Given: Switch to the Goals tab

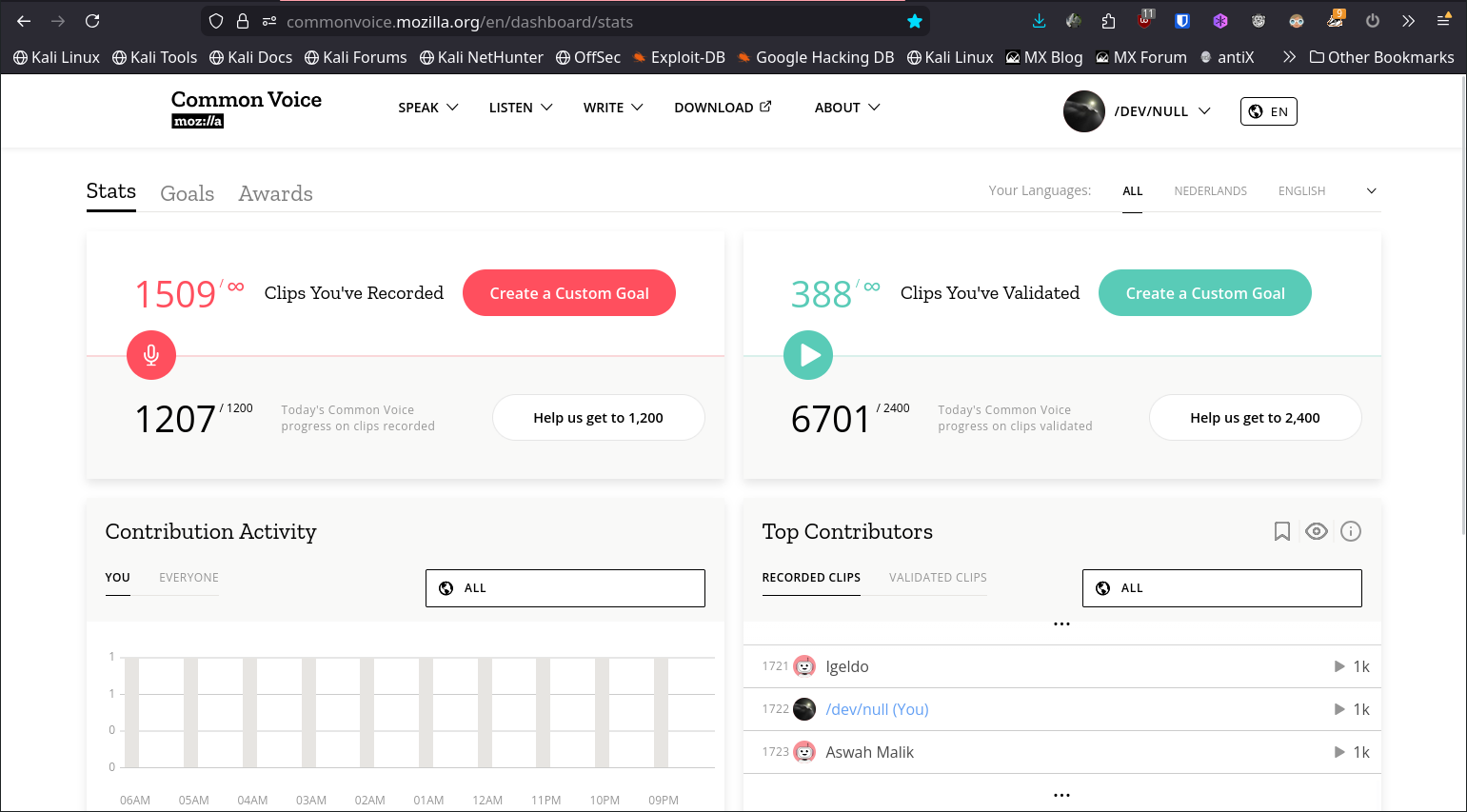Looking at the screenshot, I should 187,193.
